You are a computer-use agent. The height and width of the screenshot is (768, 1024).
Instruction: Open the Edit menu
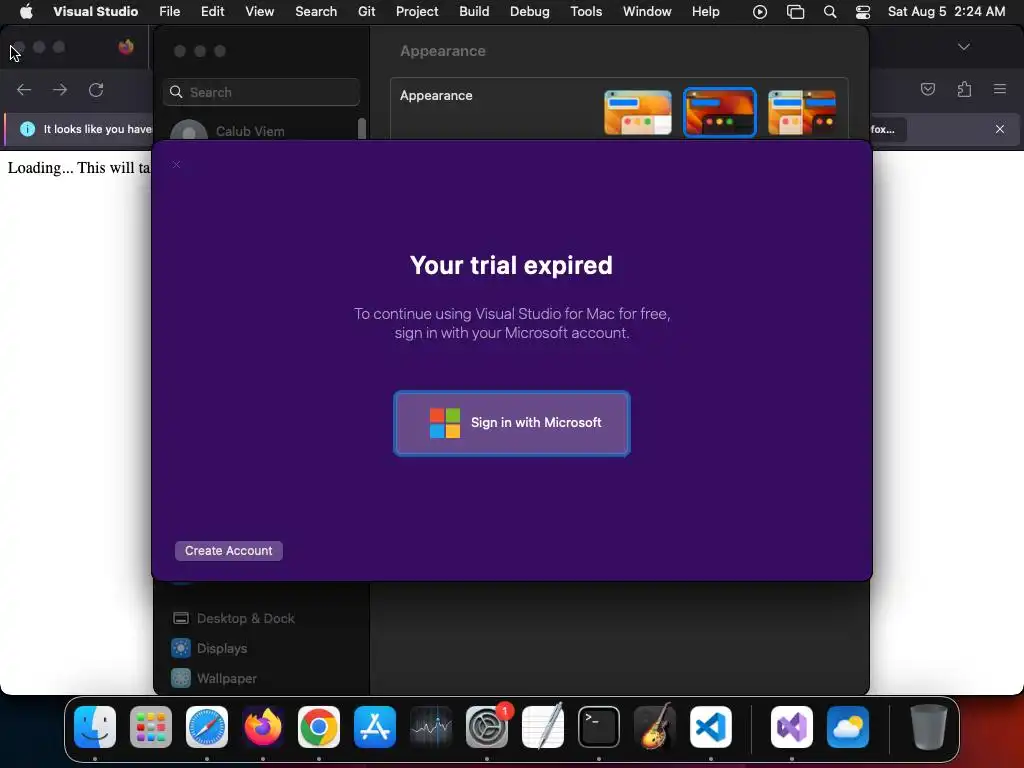point(212,11)
